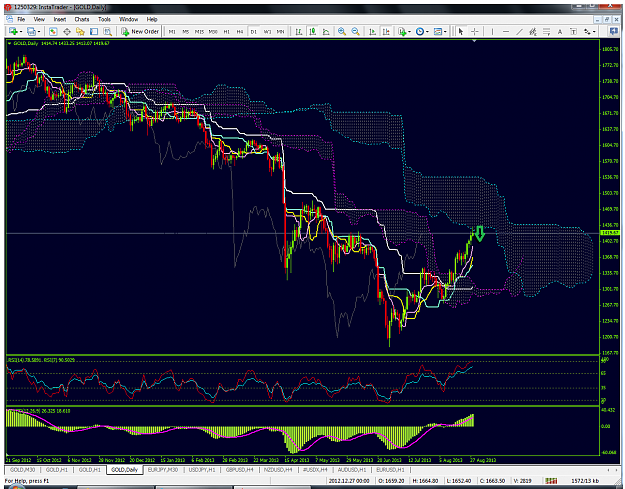
Task: Zoom out on the chart
Action: point(356,31)
